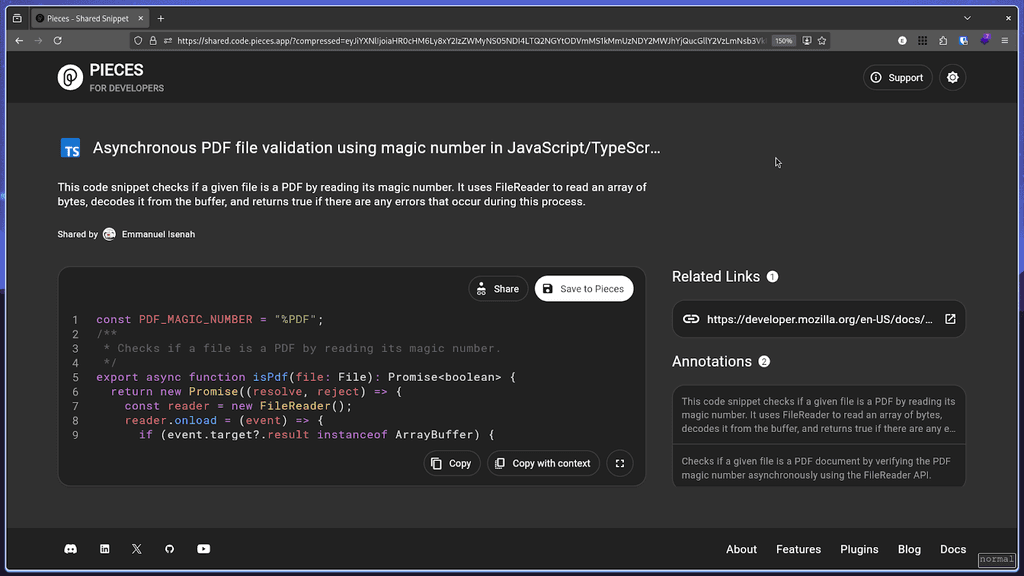Open the browser extensions grid panel

(922, 41)
